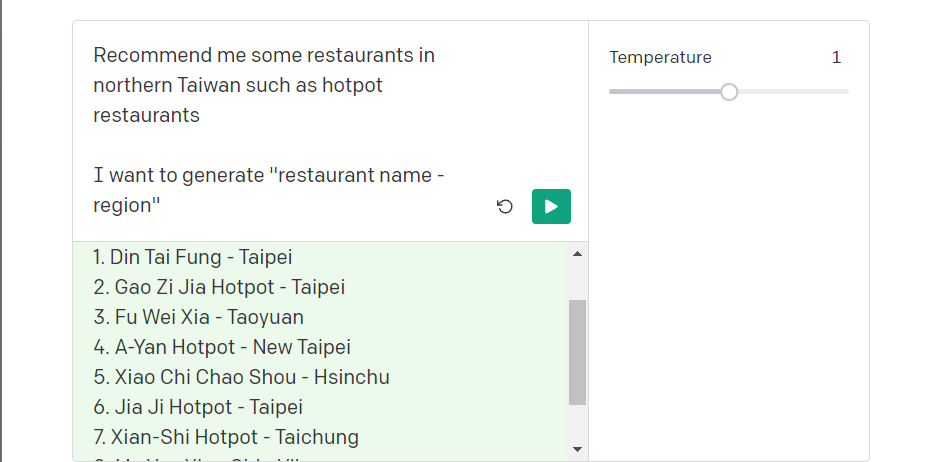Run the prompt with the green play button
Screen dimensions: 932x462
[551, 206]
